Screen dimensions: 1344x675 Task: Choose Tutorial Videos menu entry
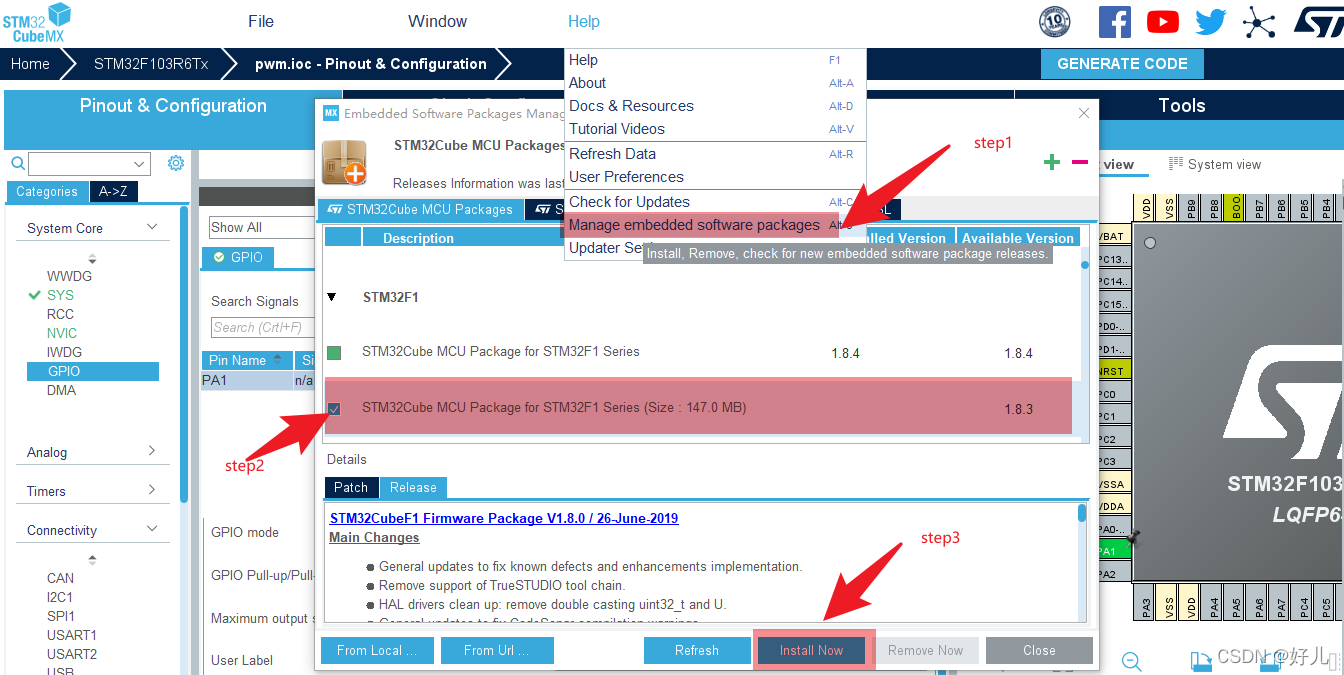715,129
